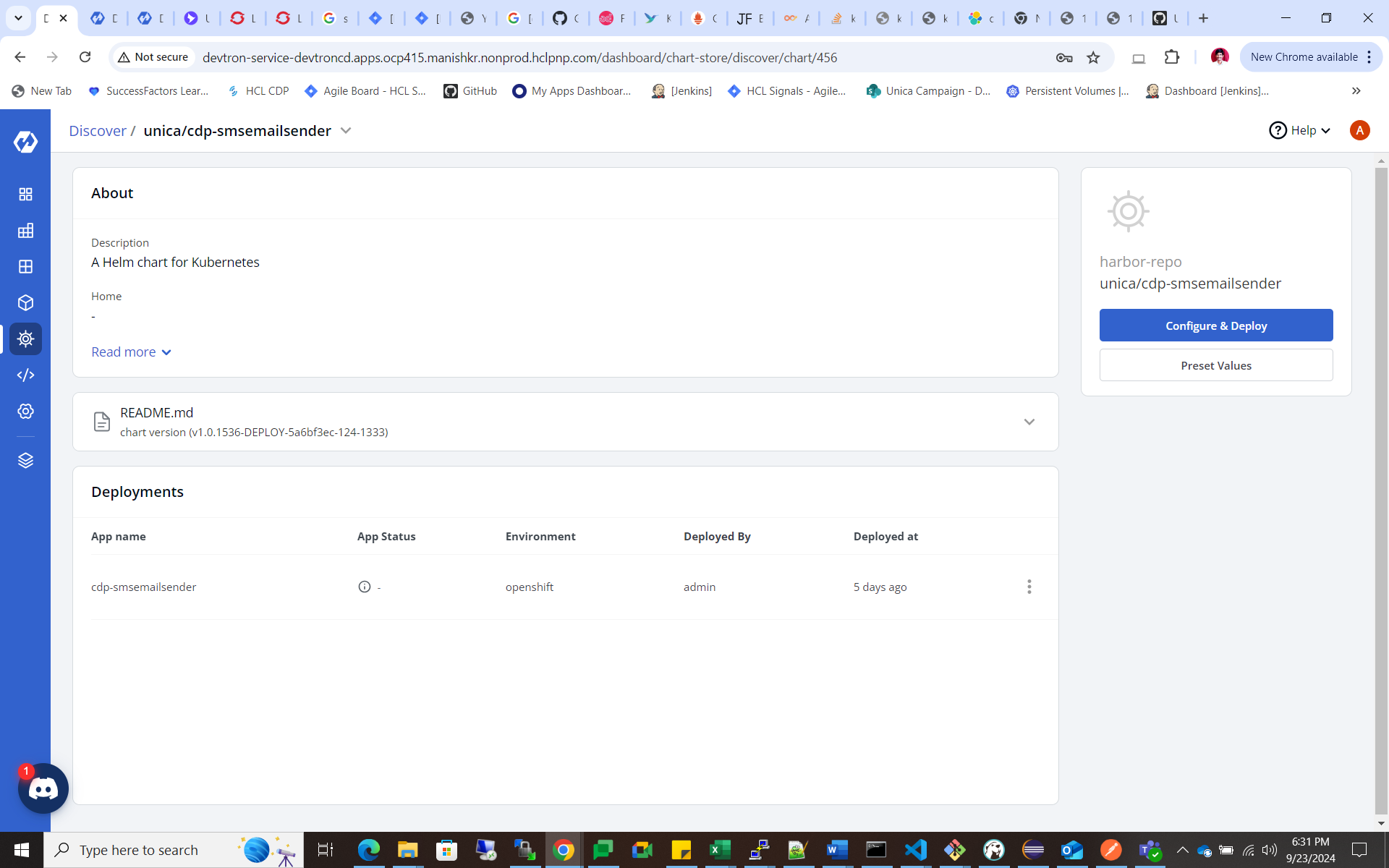Expand the README.md section chevron

tap(1029, 422)
